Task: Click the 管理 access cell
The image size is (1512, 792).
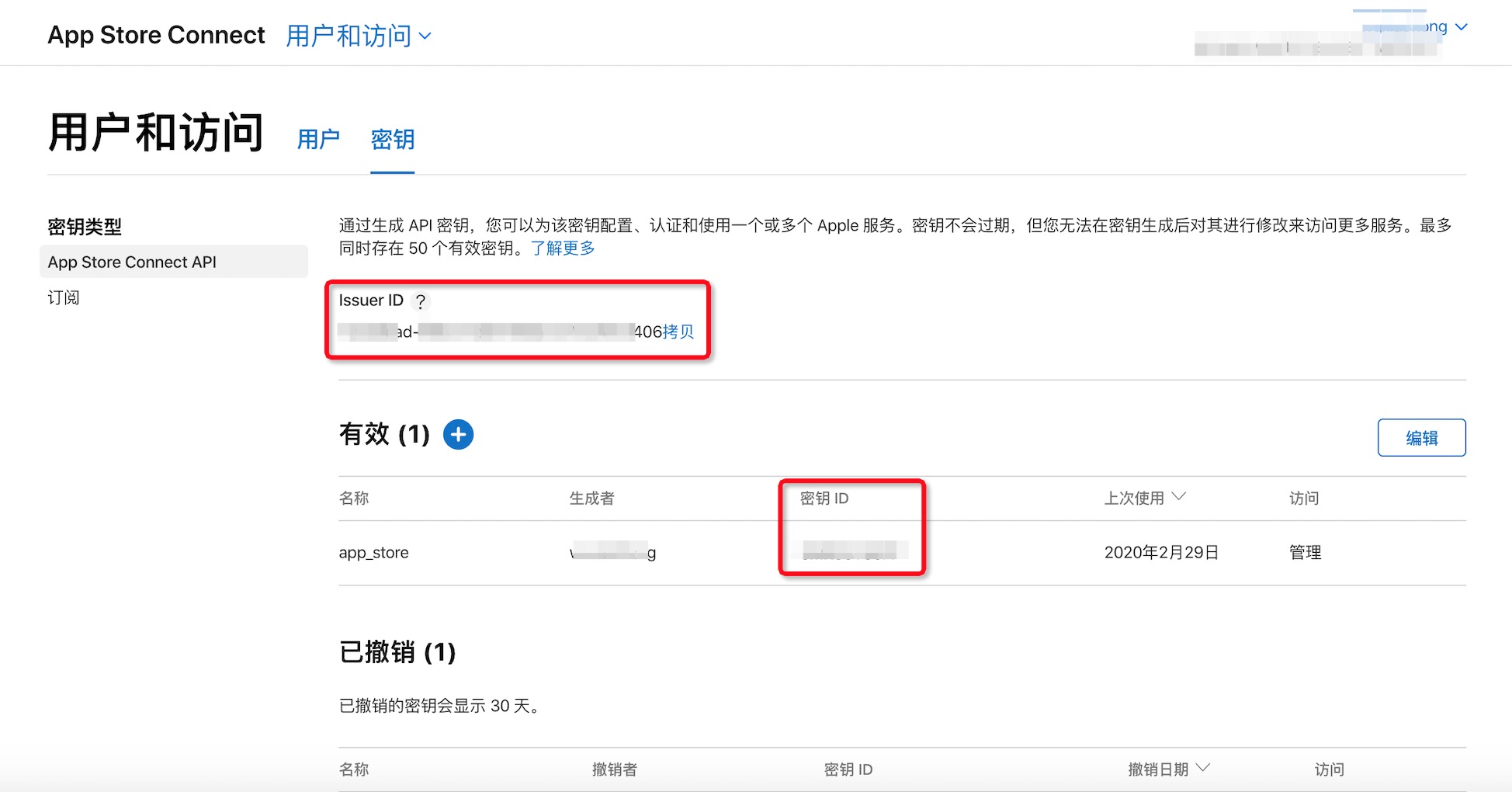Action: click(1305, 553)
